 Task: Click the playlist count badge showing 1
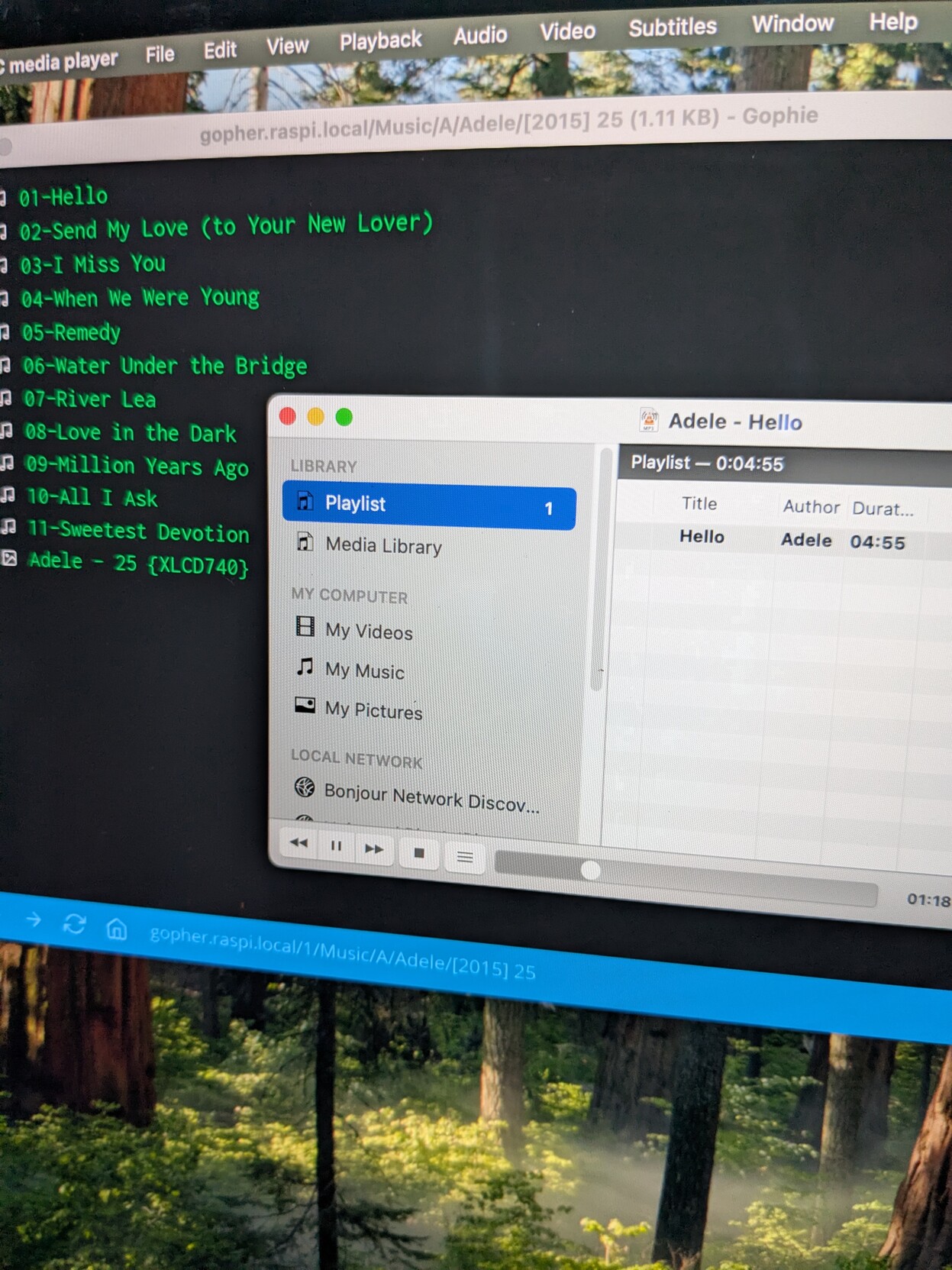[548, 509]
